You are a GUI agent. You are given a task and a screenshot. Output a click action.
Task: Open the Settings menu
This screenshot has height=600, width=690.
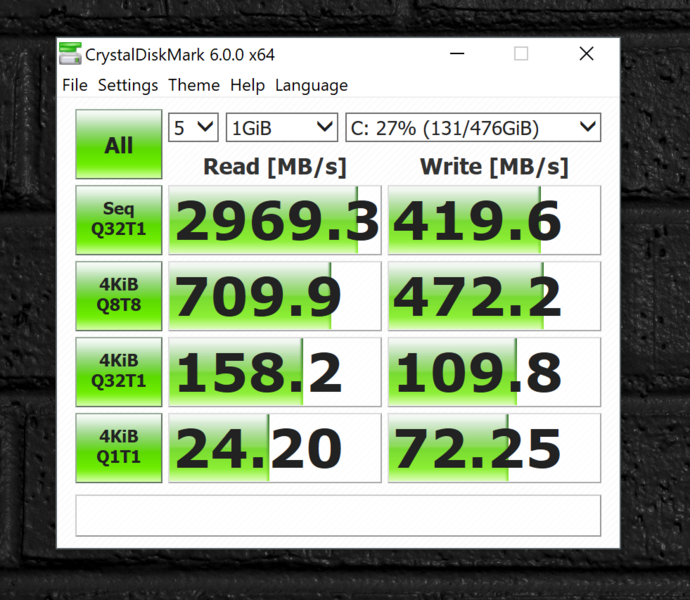point(128,85)
